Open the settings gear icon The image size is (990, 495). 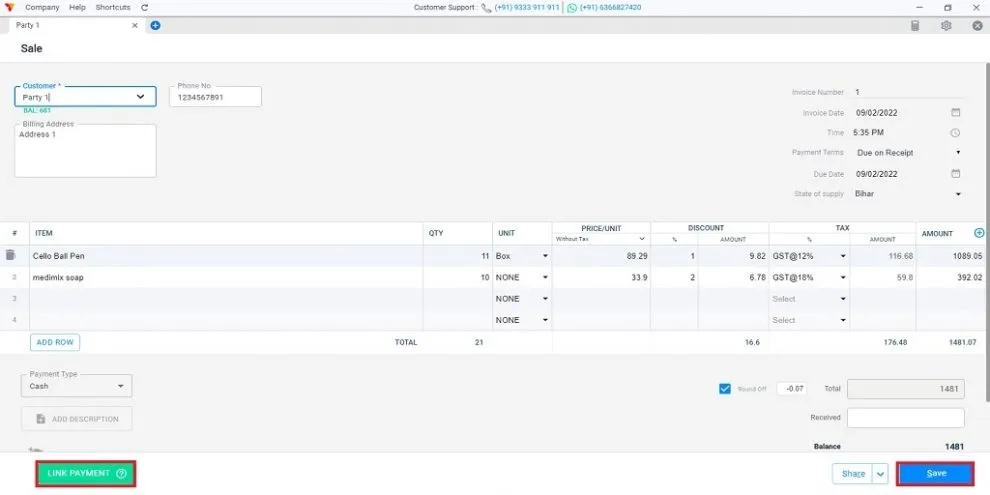coord(946,26)
